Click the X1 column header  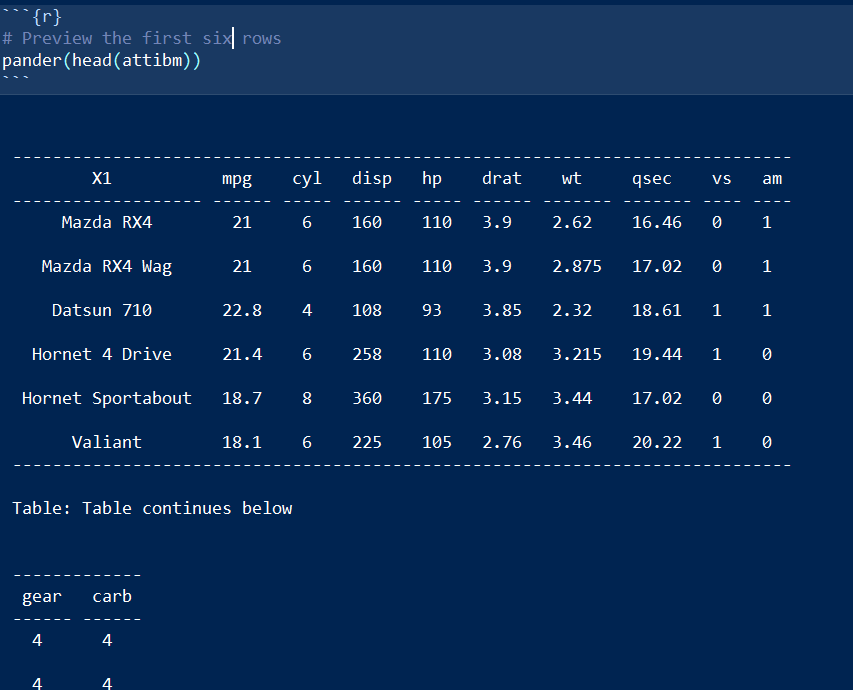(x=102, y=179)
